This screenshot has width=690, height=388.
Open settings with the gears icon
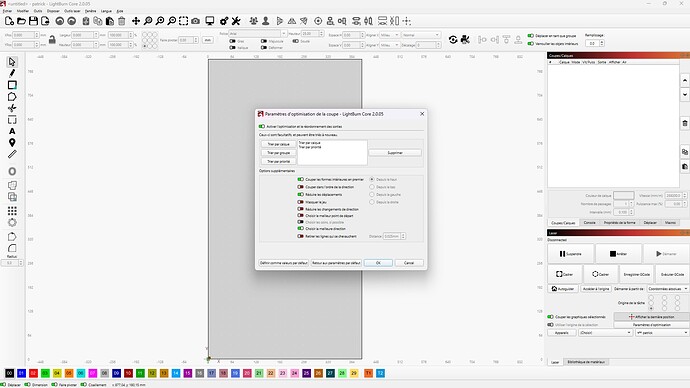224,21
